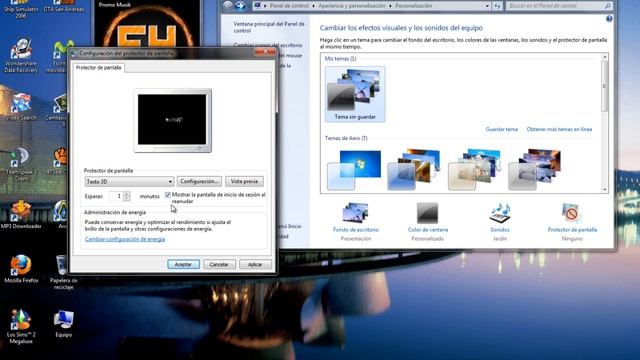Open the address bar history dropdown
The height and width of the screenshot is (360, 640).
click(x=487, y=6)
